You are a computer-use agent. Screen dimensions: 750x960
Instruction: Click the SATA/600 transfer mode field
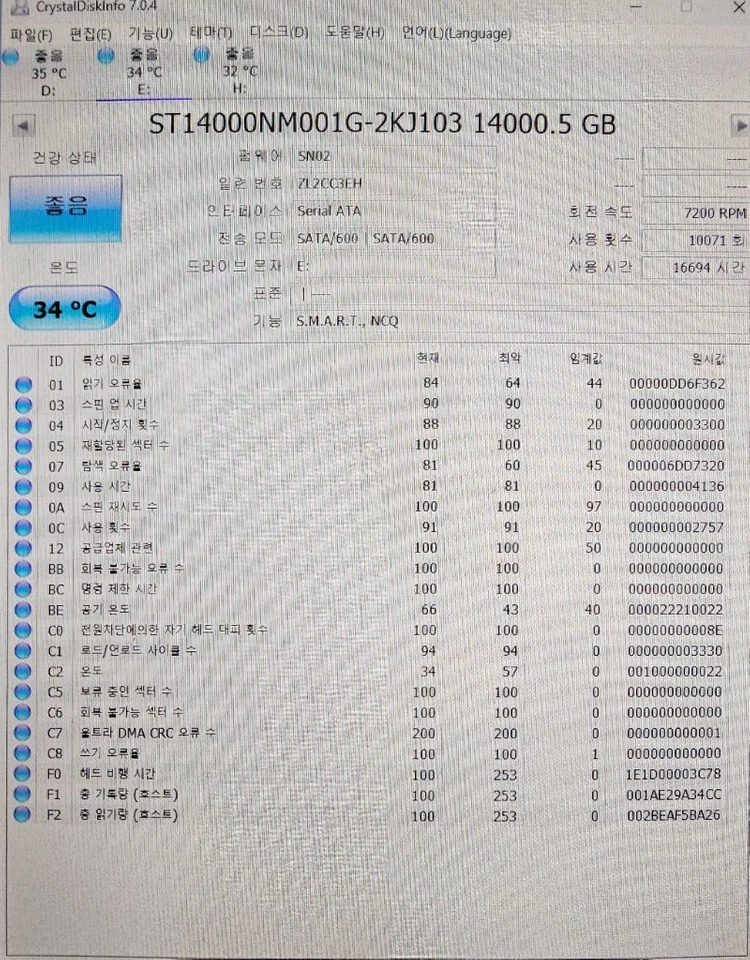pyautogui.click(x=394, y=238)
